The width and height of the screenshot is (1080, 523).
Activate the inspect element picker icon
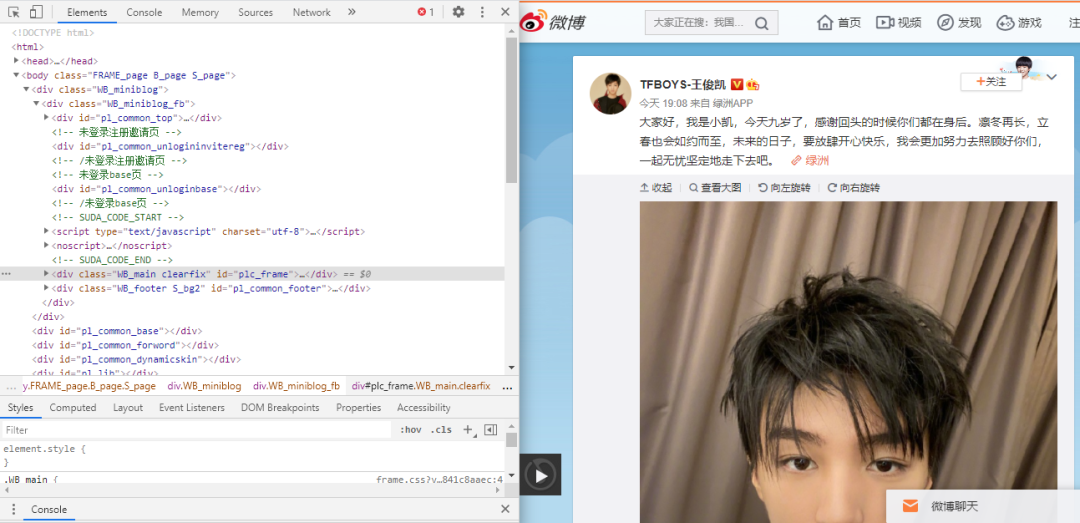(x=14, y=12)
